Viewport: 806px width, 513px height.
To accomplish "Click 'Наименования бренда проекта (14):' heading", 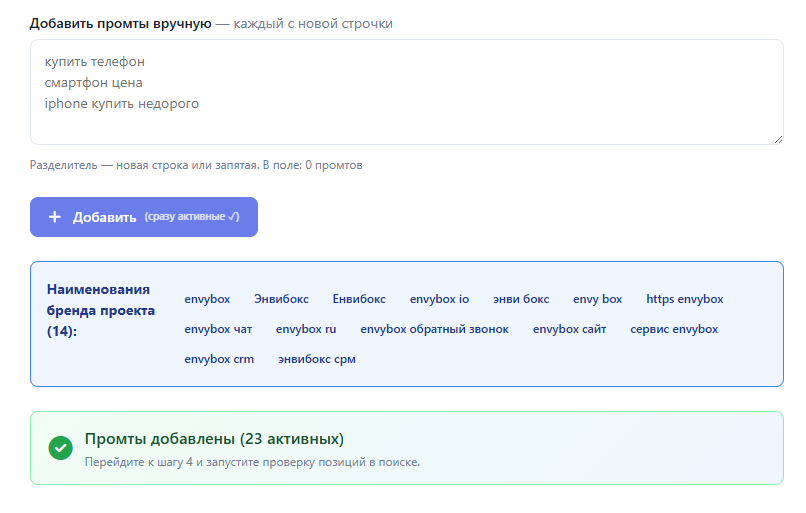I will tap(101, 310).
